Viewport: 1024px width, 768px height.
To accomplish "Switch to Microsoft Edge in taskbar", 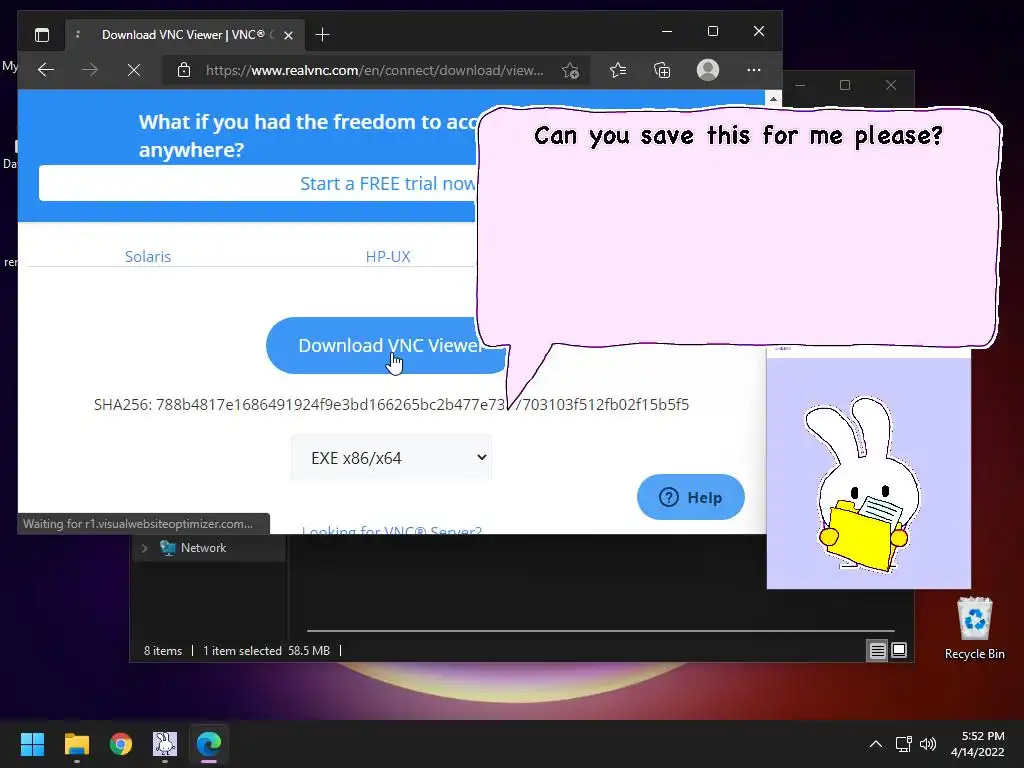I will [209, 744].
